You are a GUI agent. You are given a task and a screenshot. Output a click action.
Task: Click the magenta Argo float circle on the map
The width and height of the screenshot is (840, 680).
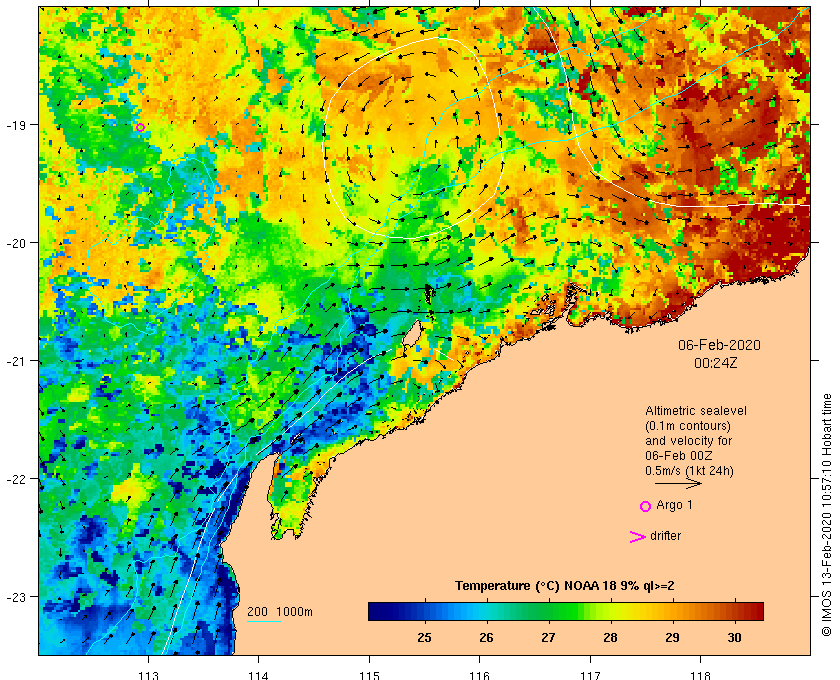[140, 128]
